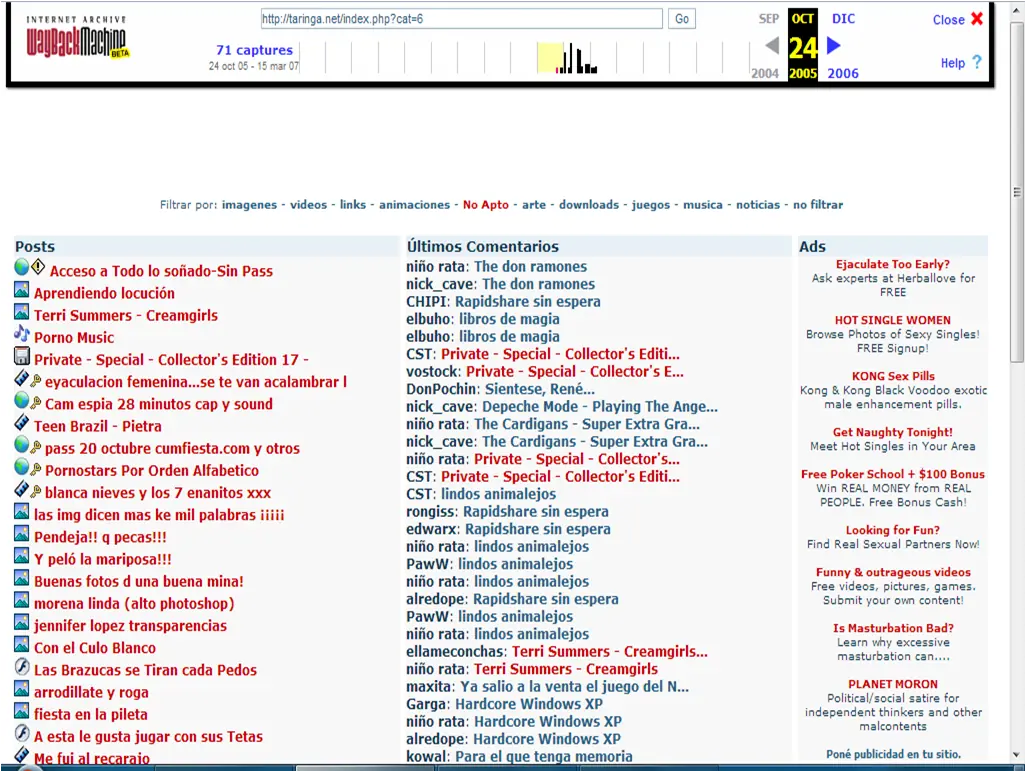1026x772 pixels.
Task: Click the image icon beside jennifer lopez transparencias
Action: pos(22,622)
